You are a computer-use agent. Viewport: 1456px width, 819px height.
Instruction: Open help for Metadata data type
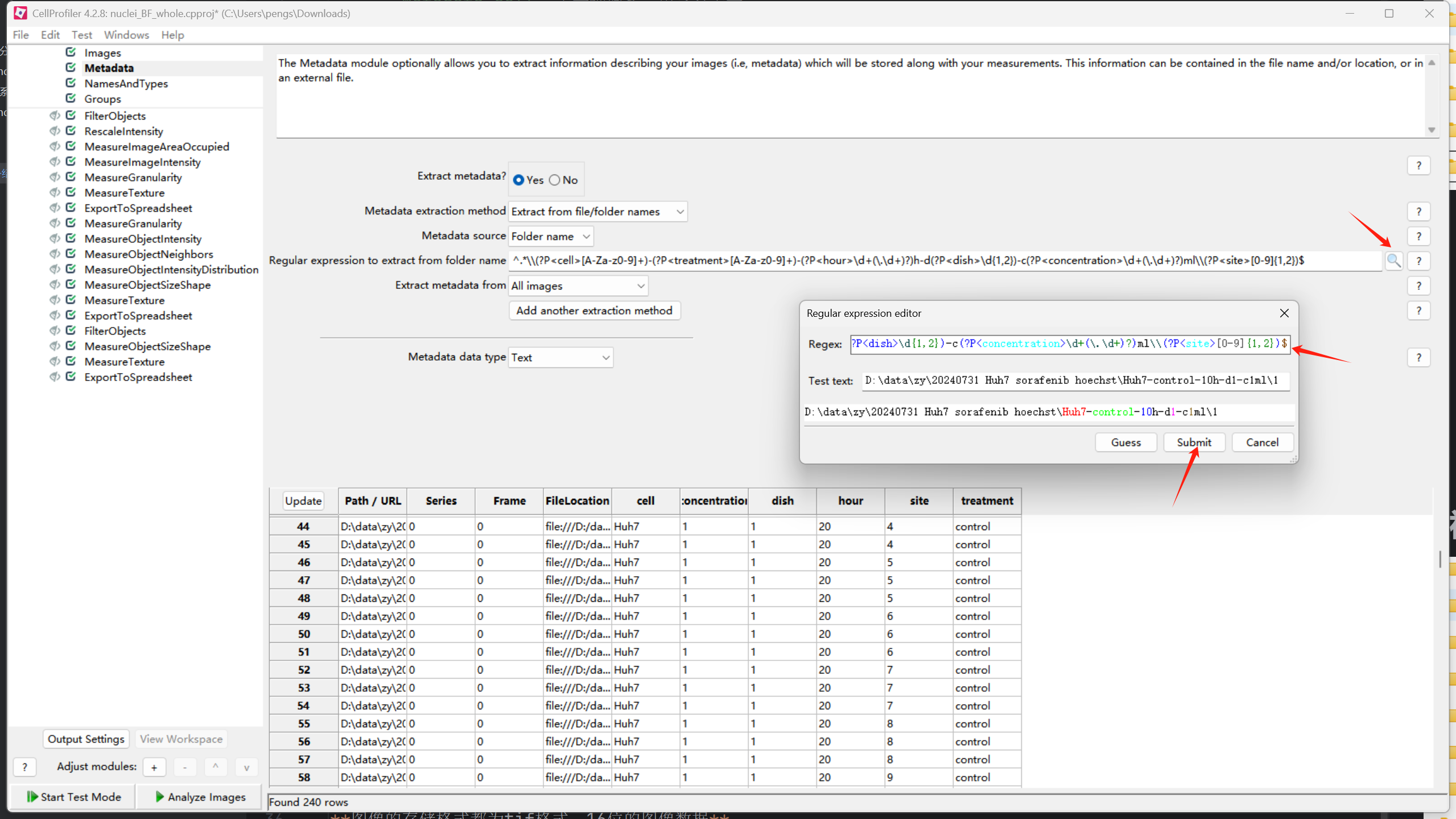click(x=1418, y=358)
